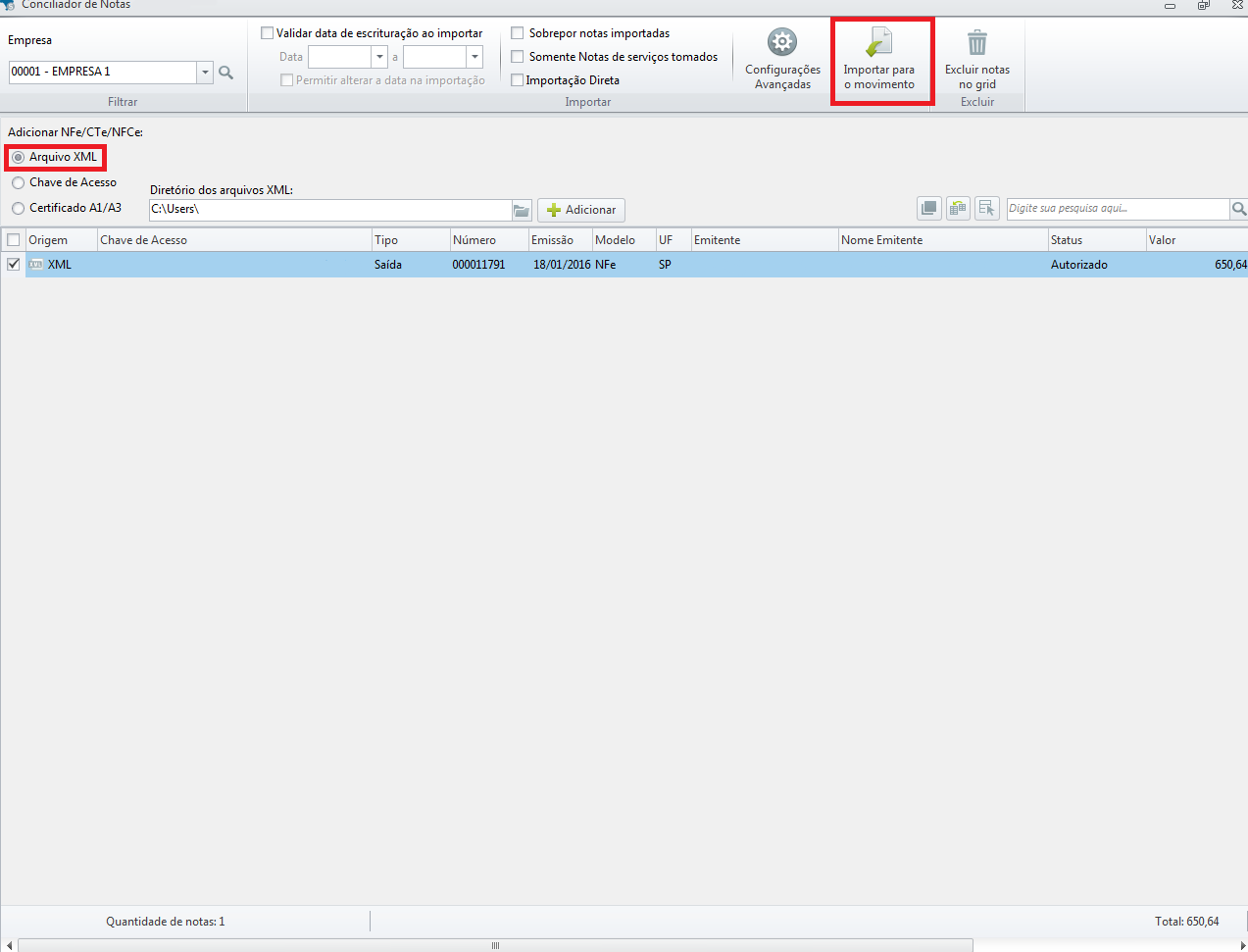Click the Adicionar button
The image size is (1248, 952).
coord(580,210)
